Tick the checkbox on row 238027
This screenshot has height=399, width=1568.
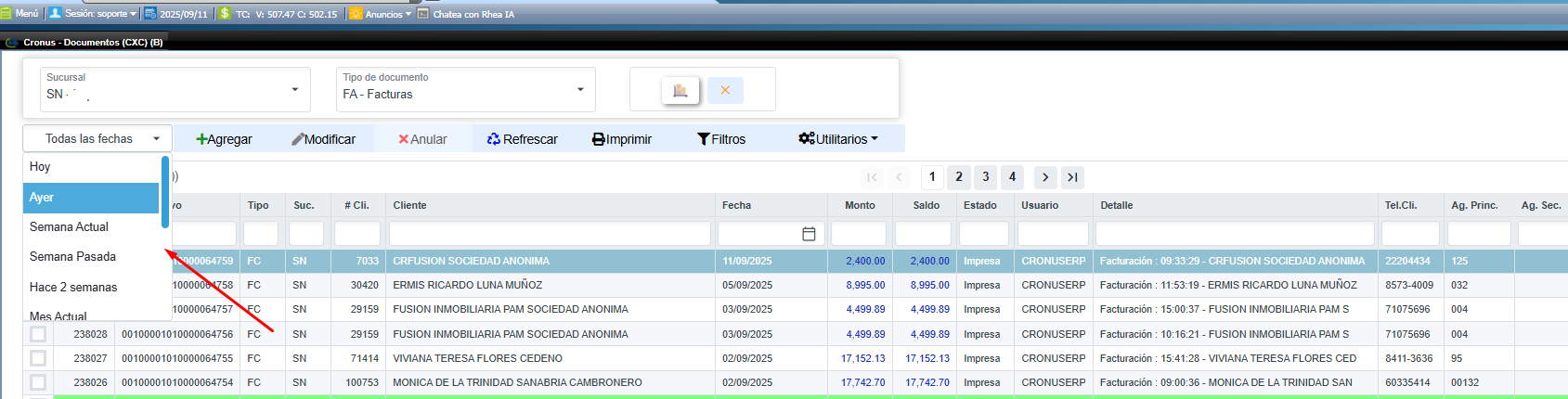tap(38, 358)
